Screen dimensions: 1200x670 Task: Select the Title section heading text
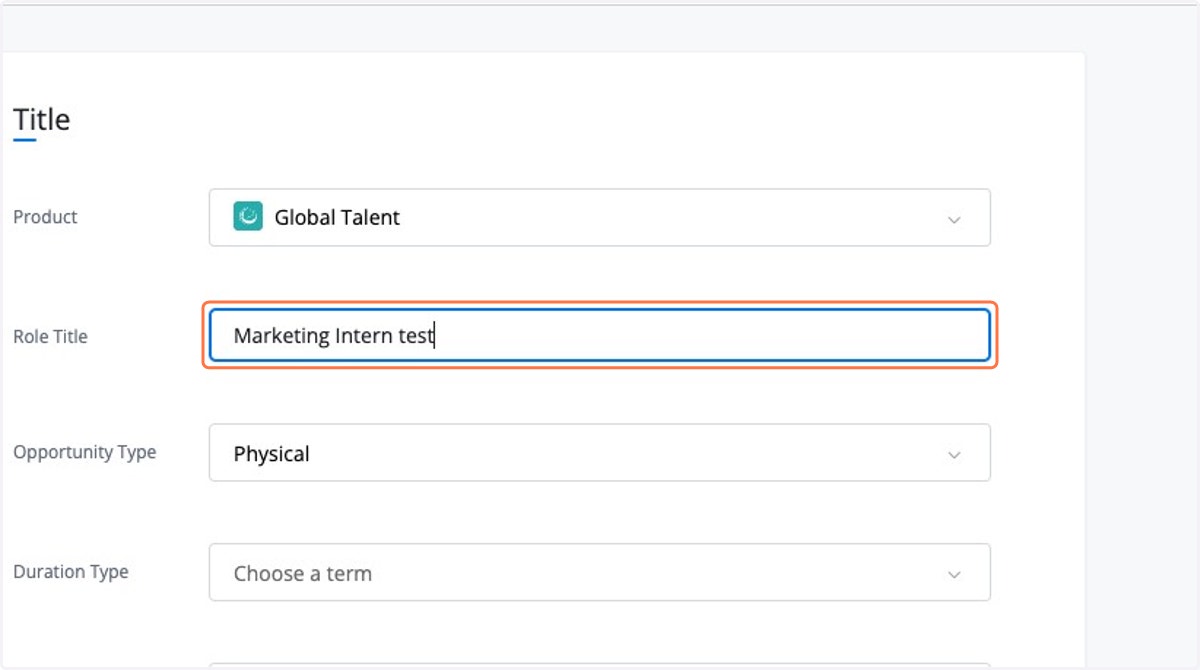pos(42,120)
